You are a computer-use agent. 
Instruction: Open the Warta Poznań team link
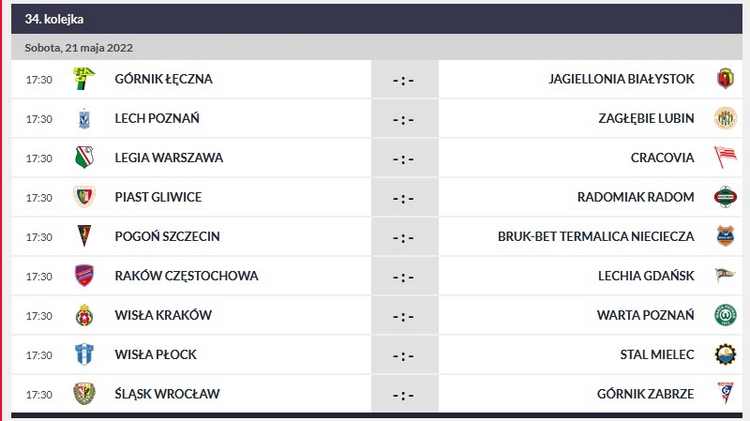pyautogui.click(x=645, y=316)
